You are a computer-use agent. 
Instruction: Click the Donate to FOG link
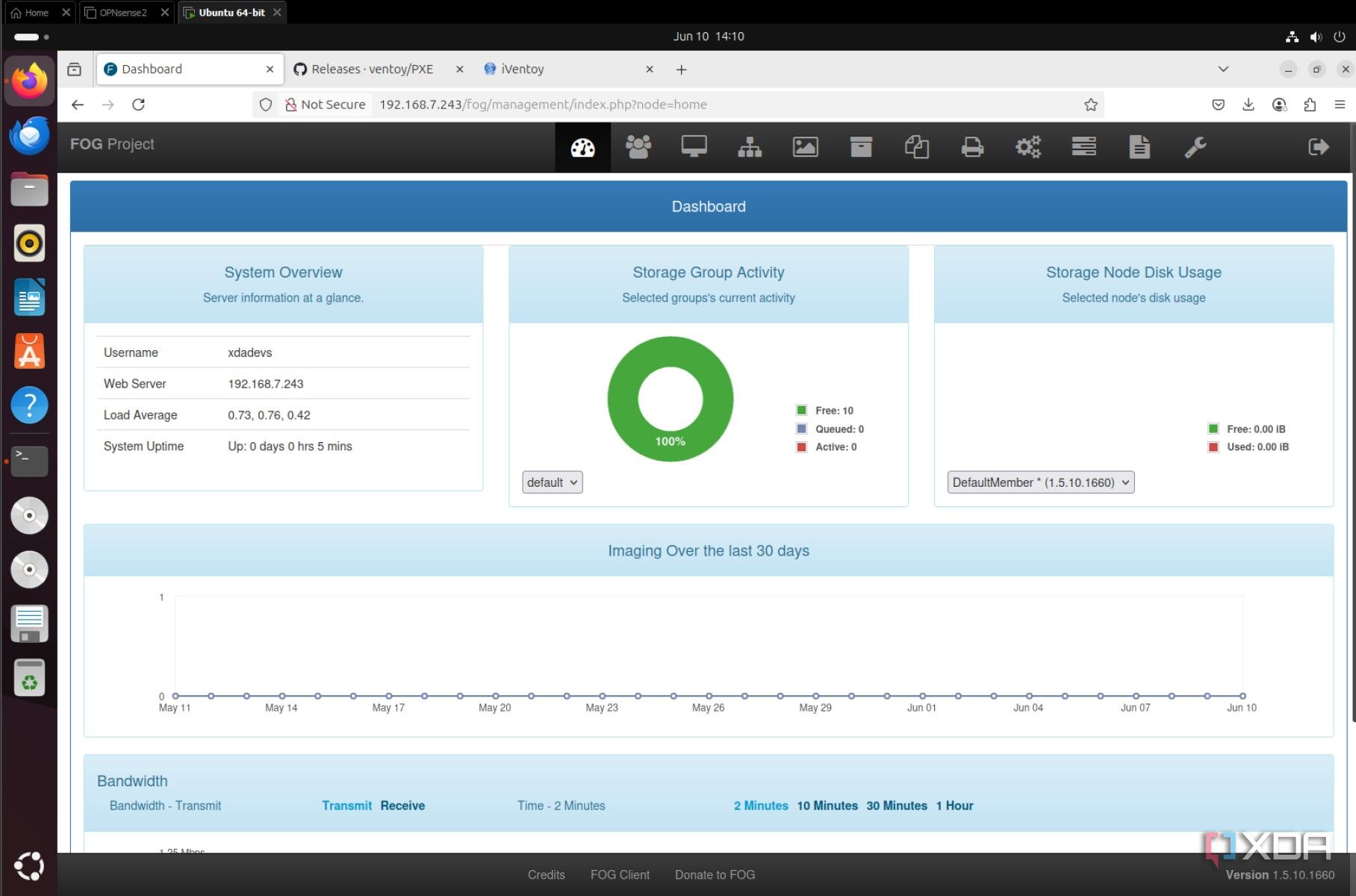pos(715,874)
